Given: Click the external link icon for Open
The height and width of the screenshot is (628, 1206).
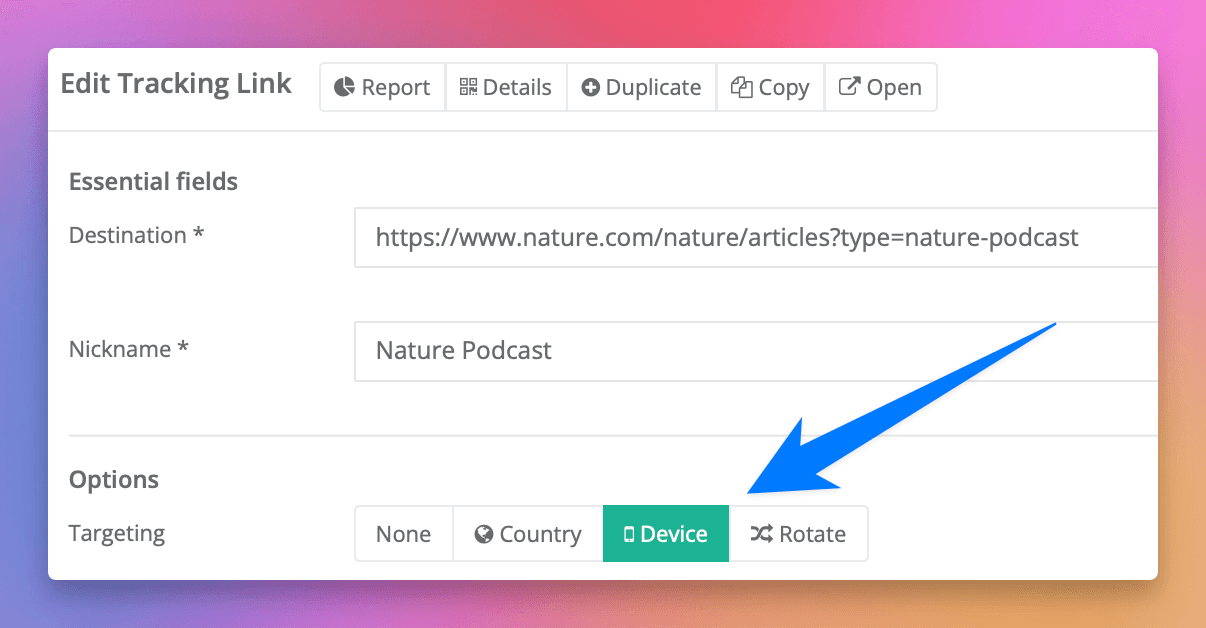Looking at the screenshot, I should 849,87.
